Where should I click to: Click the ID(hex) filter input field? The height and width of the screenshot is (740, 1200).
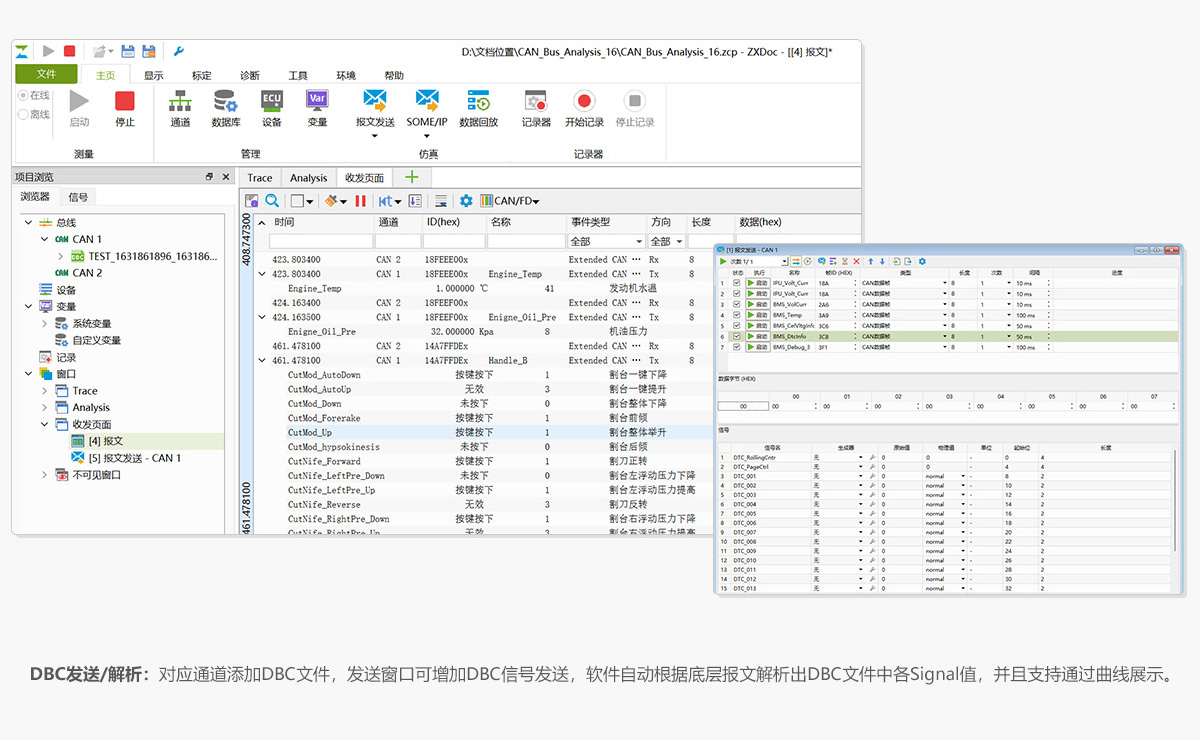coord(453,241)
